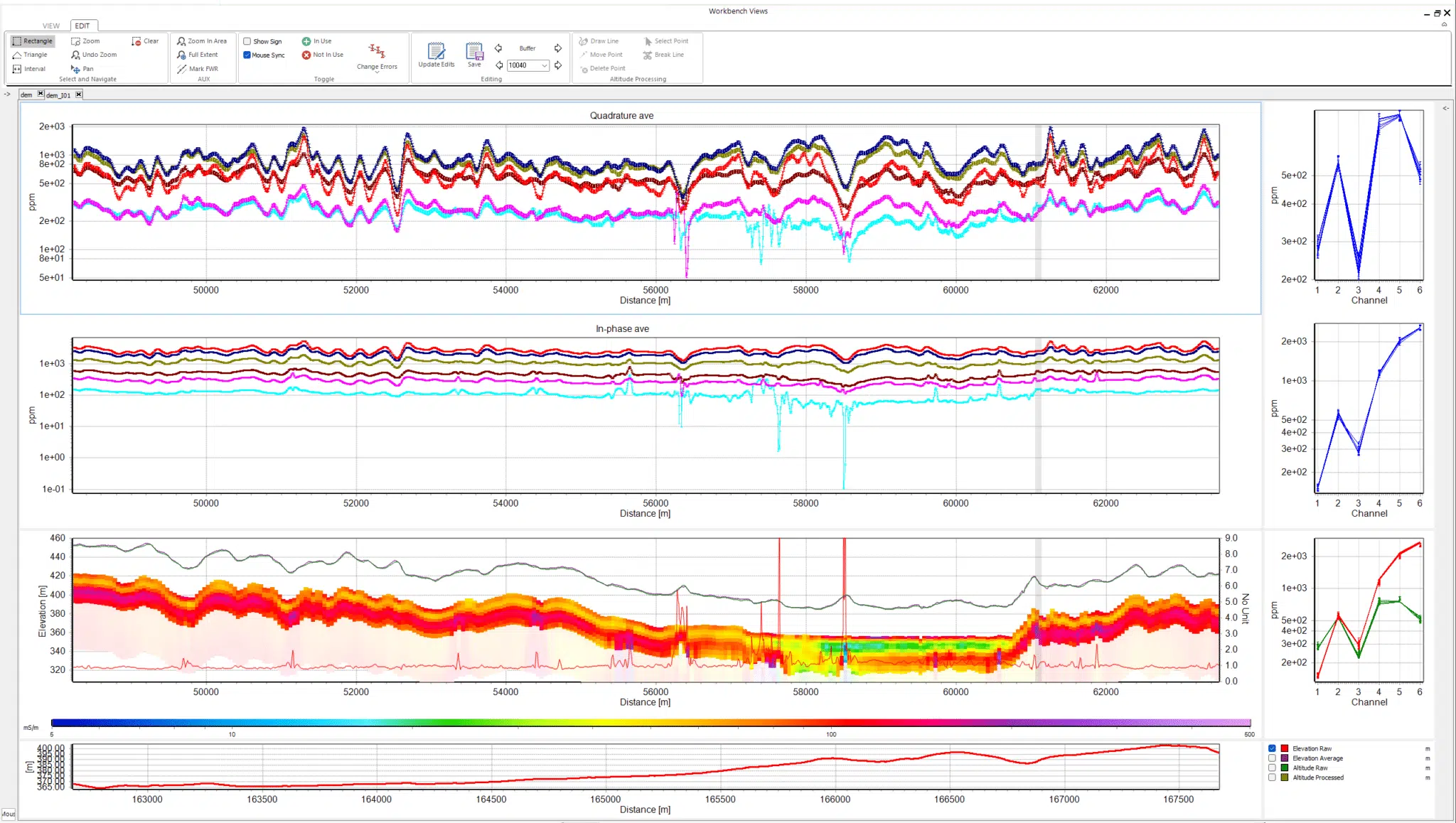Switch to the VIEW ribbon tab
1456x823 pixels.
point(51,26)
